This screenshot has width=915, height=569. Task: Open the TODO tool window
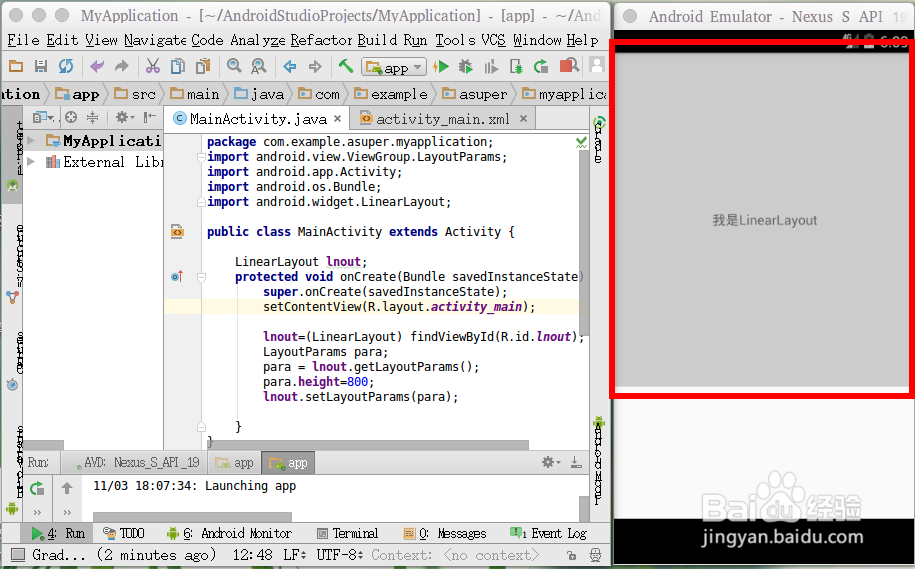click(x=123, y=533)
